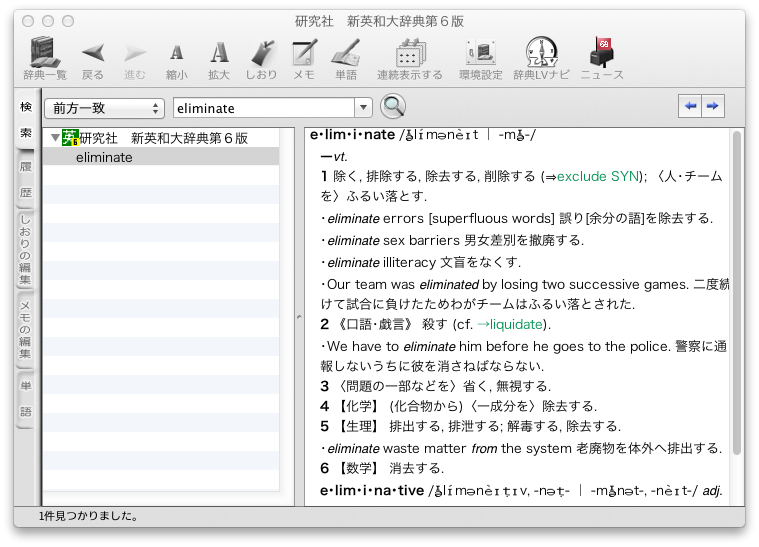The width and height of the screenshot is (759, 547).
Task: Launch 辞典LVナビ navigator
Action: 541,58
